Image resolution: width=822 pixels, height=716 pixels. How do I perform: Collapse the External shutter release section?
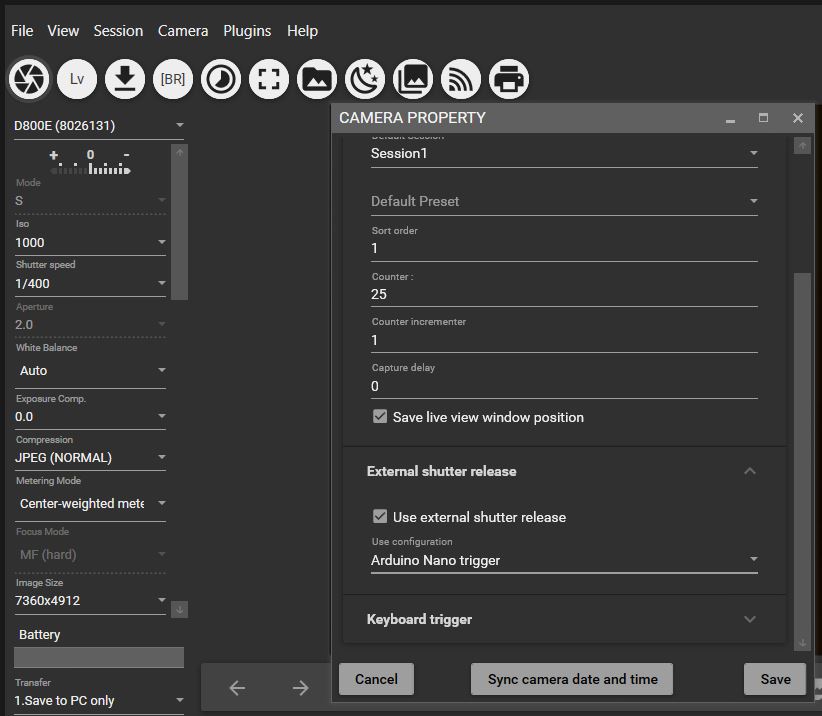pyautogui.click(x=750, y=471)
